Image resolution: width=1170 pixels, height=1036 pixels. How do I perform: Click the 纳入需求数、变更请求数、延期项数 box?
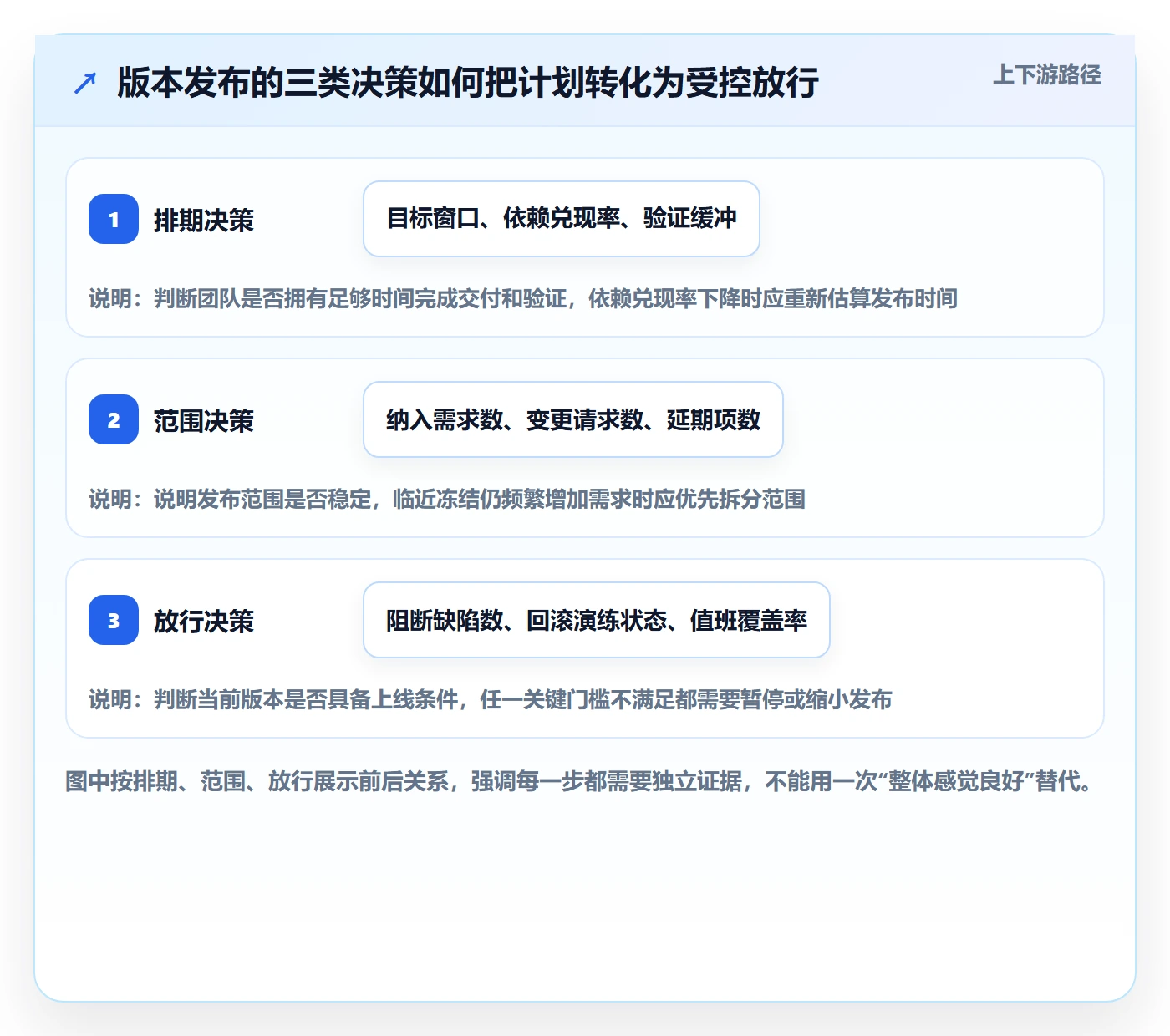[573, 419]
